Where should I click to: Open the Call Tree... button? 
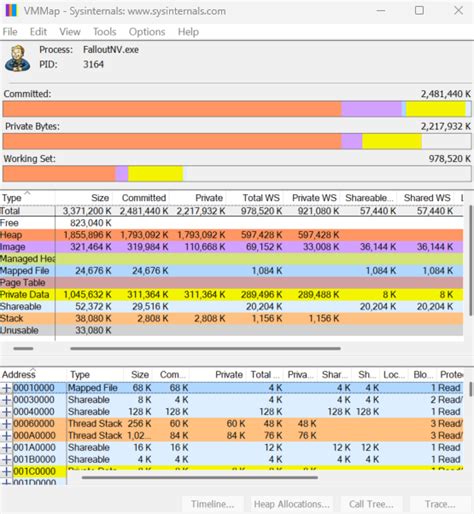(371, 504)
